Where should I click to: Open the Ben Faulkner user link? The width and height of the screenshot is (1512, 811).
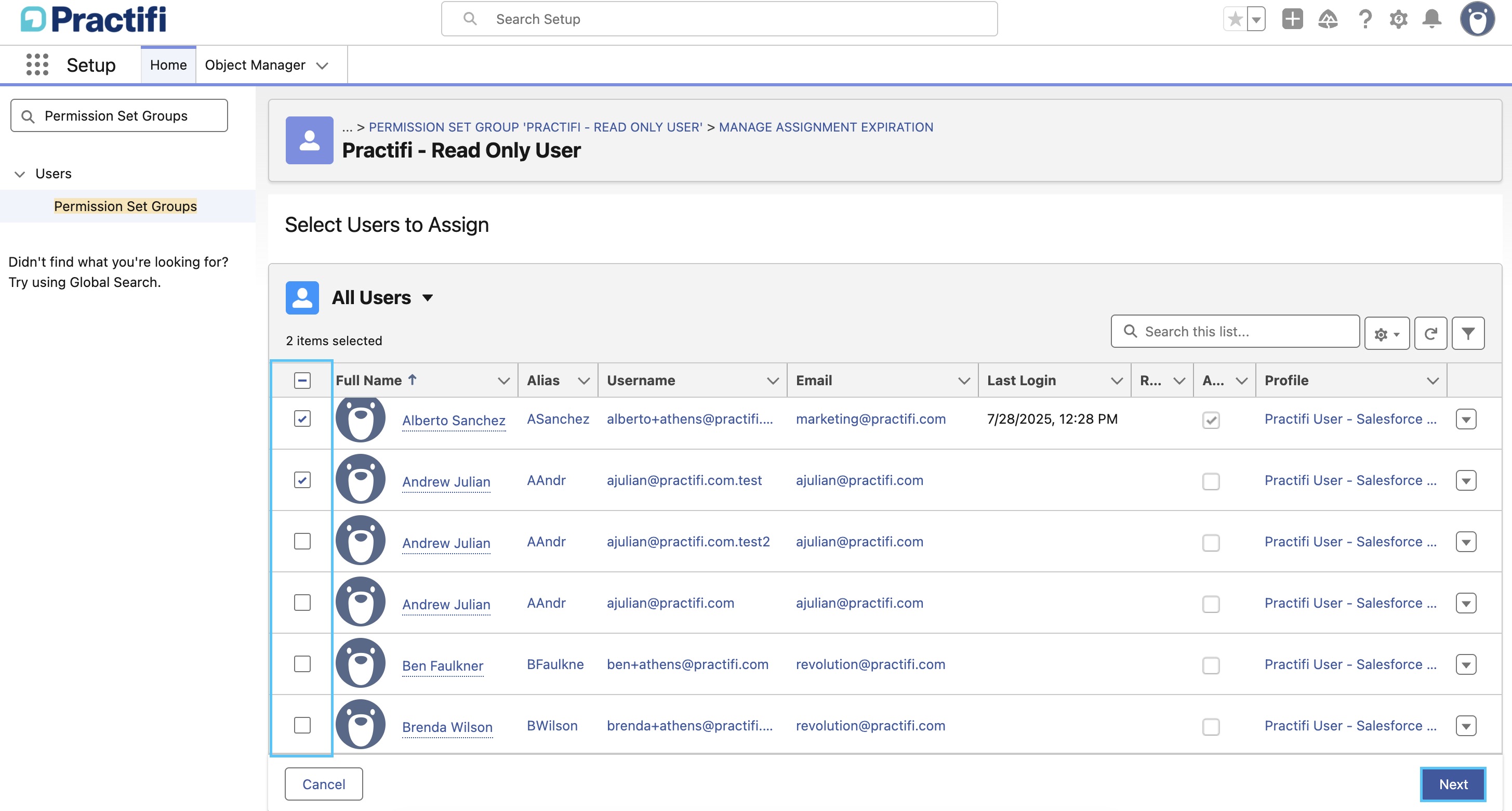[x=443, y=666]
